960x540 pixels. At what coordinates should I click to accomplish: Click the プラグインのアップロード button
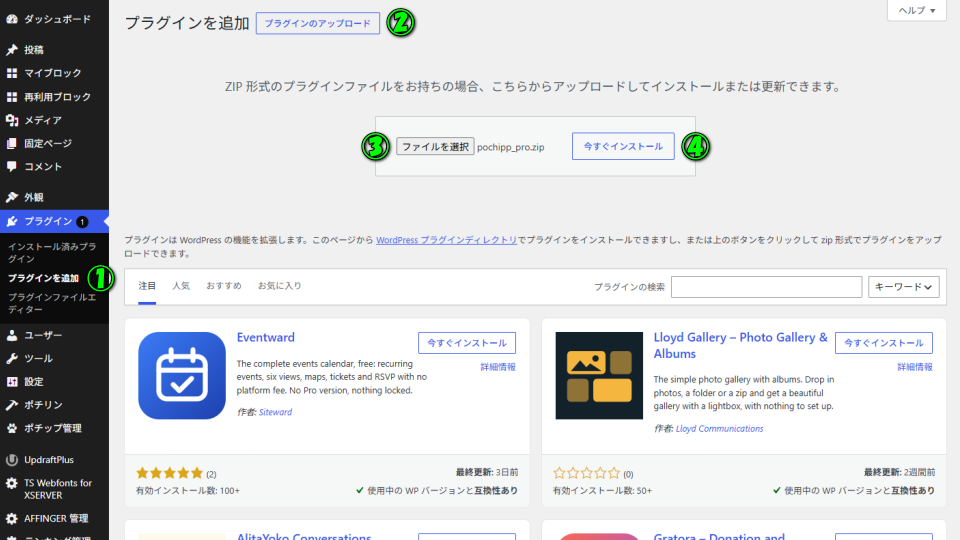[318, 23]
